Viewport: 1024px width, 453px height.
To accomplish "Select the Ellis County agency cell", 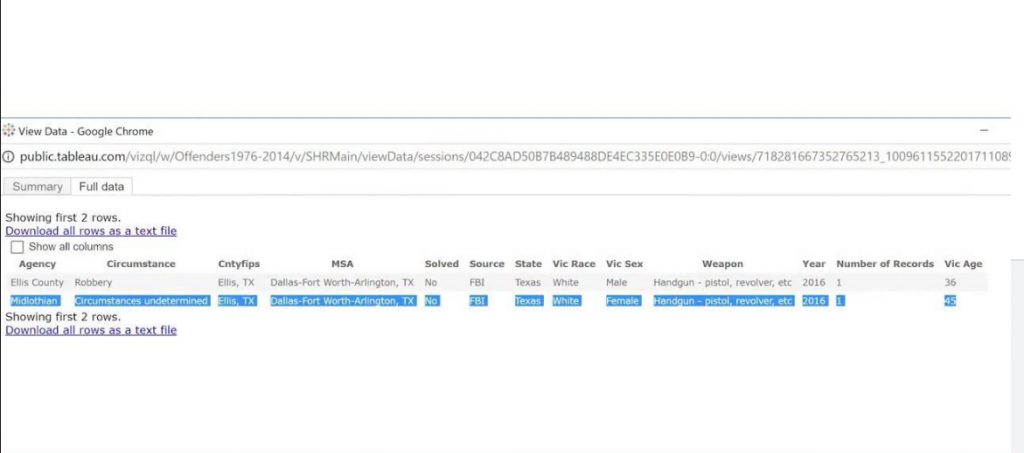I will 37,283.
